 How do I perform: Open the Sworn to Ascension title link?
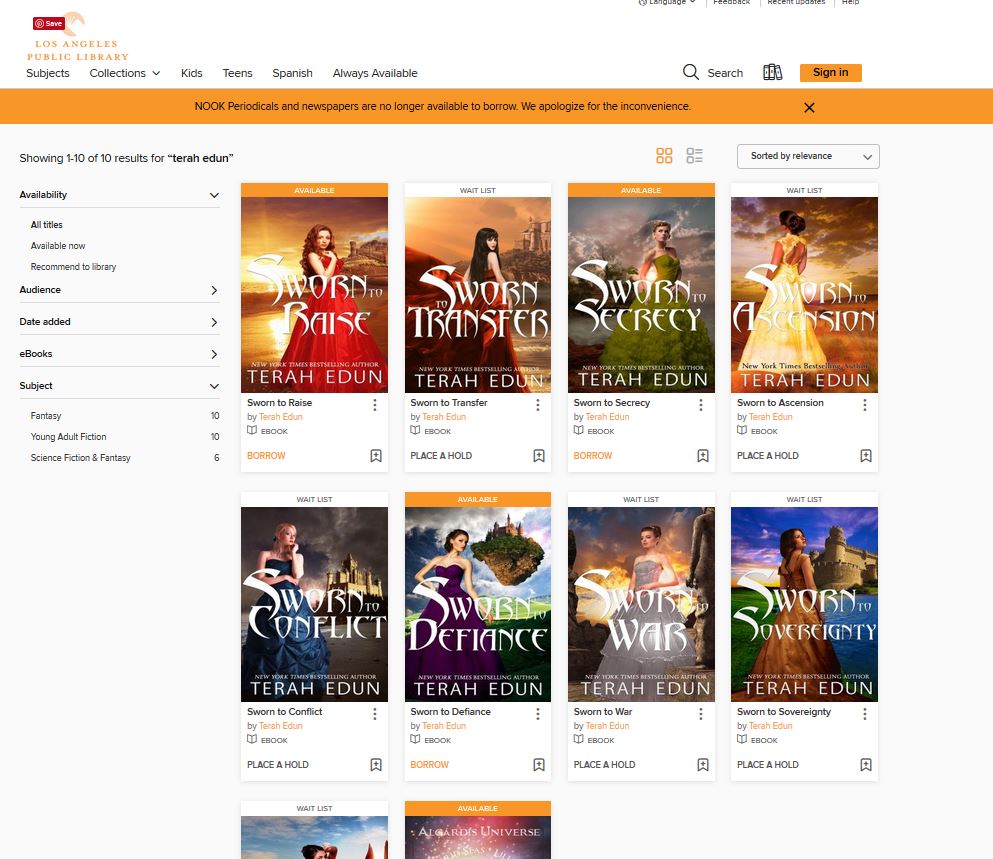tap(780, 402)
